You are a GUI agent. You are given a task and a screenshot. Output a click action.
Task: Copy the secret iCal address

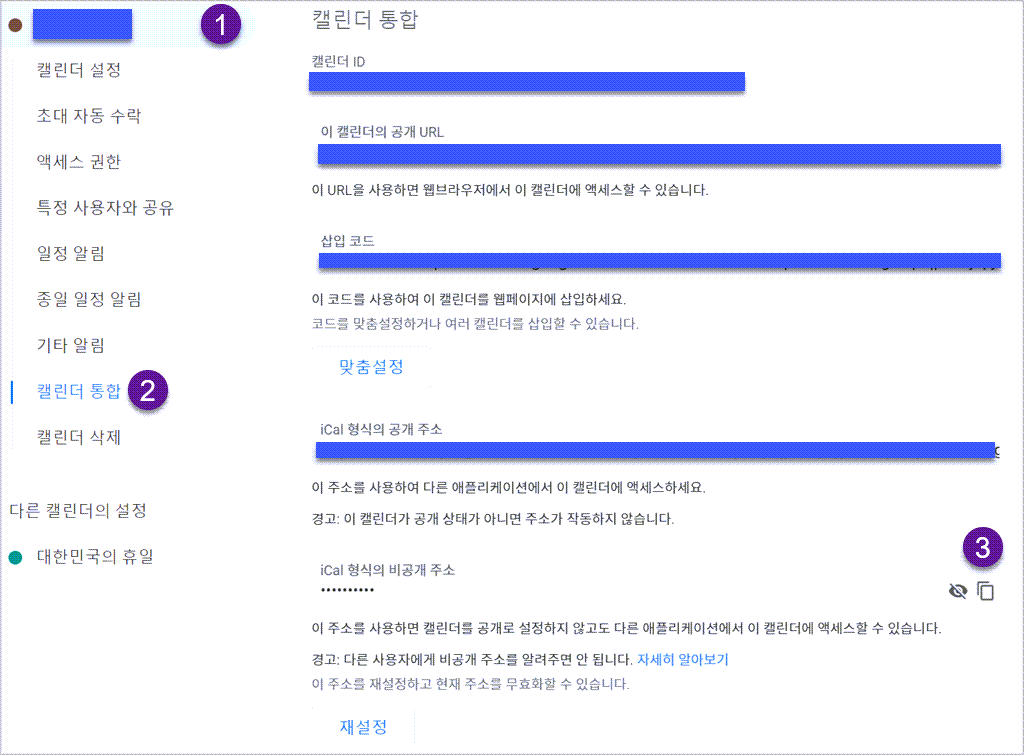[x=986, y=591]
